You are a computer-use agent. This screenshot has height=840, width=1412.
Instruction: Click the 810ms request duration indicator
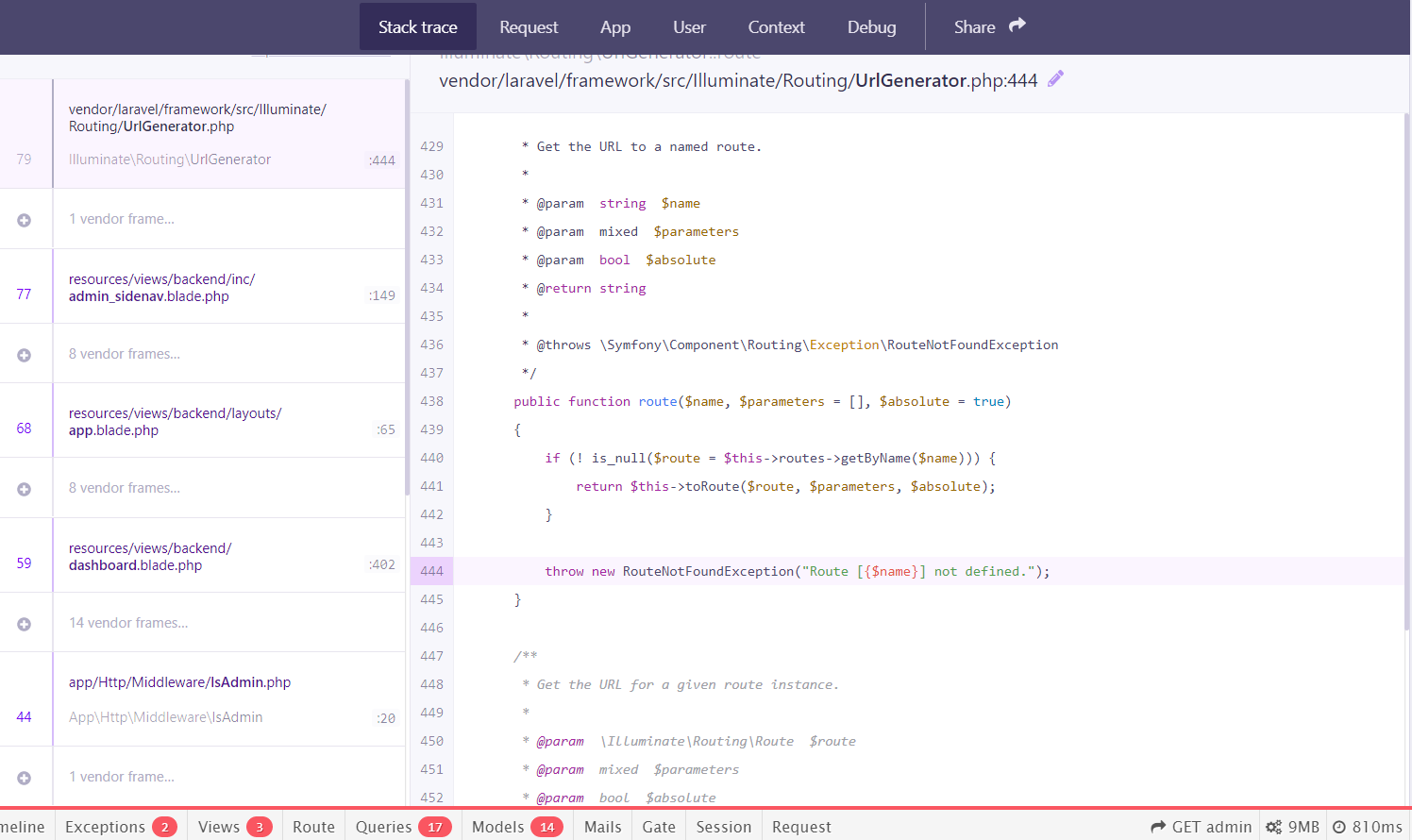tap(1367, 827)
